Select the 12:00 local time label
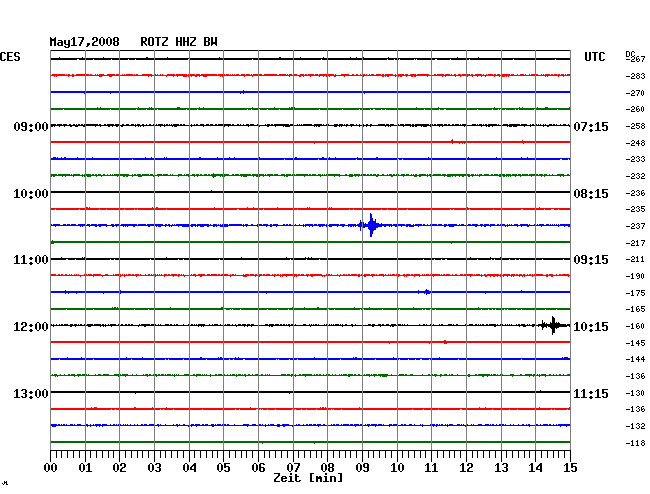Image resolution: width=650 pixels, height=494 pixels. (31, 327)
